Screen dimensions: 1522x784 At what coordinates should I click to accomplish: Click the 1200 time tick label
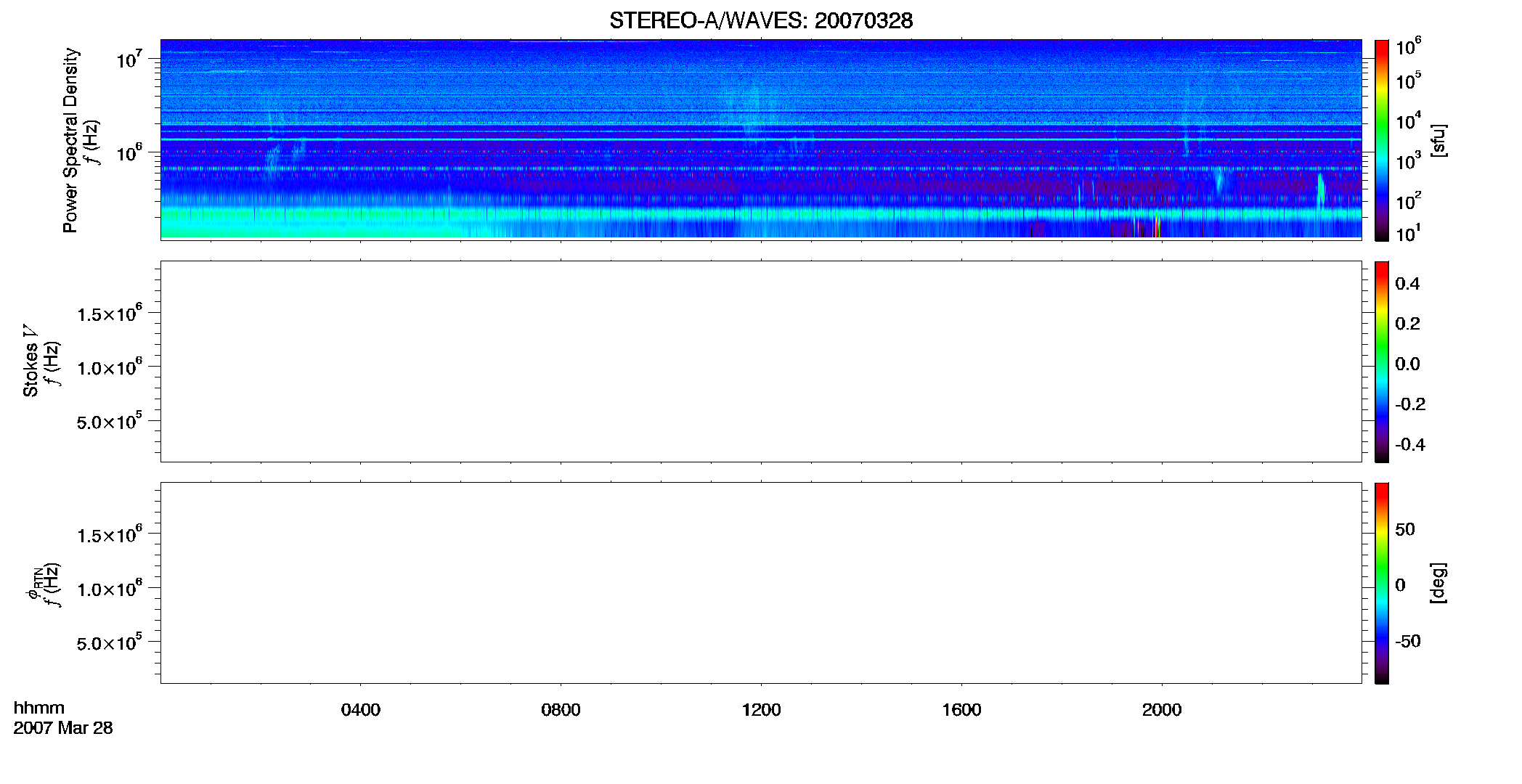[761, 710]
